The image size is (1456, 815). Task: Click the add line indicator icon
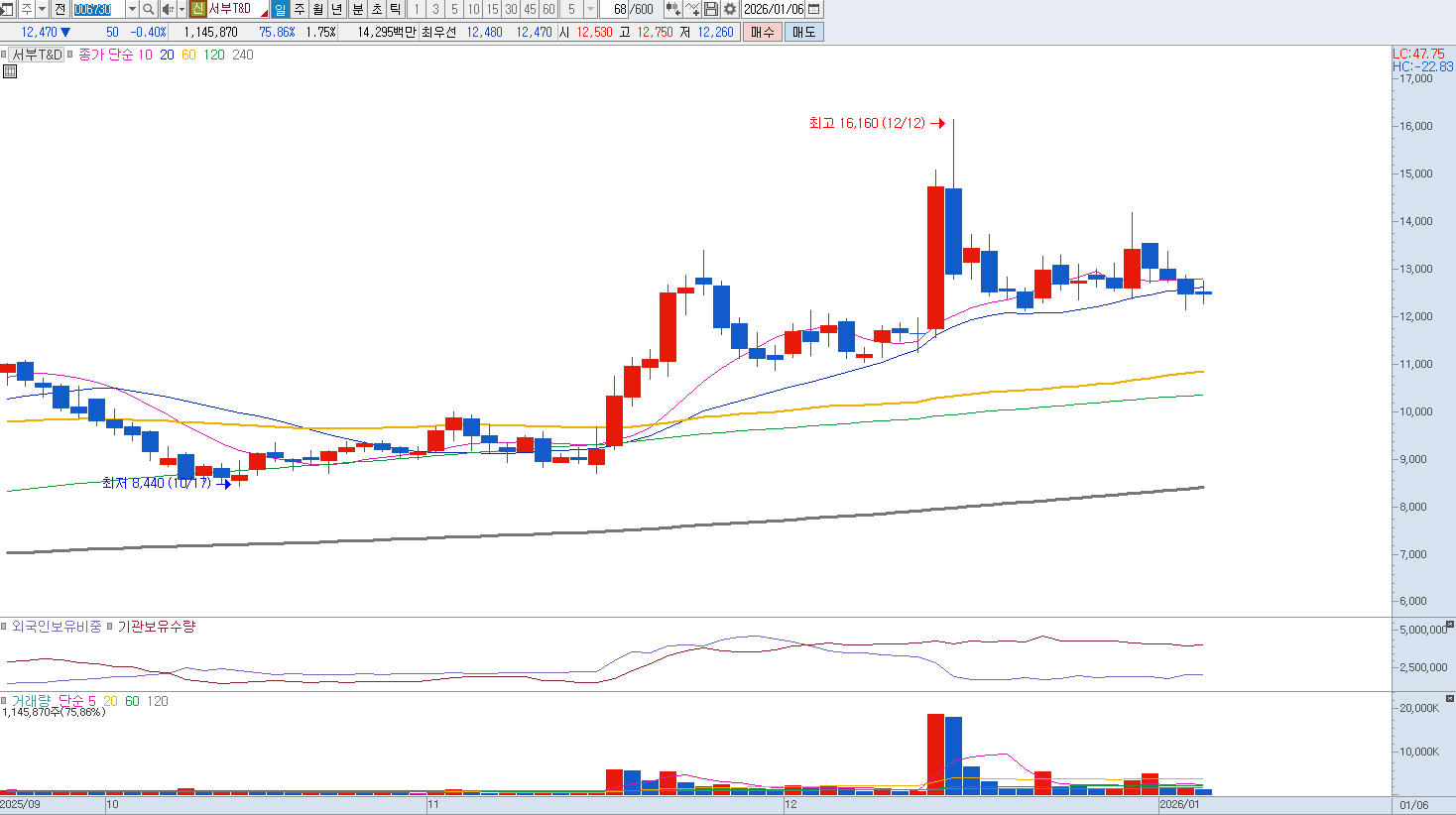point(692,9)
